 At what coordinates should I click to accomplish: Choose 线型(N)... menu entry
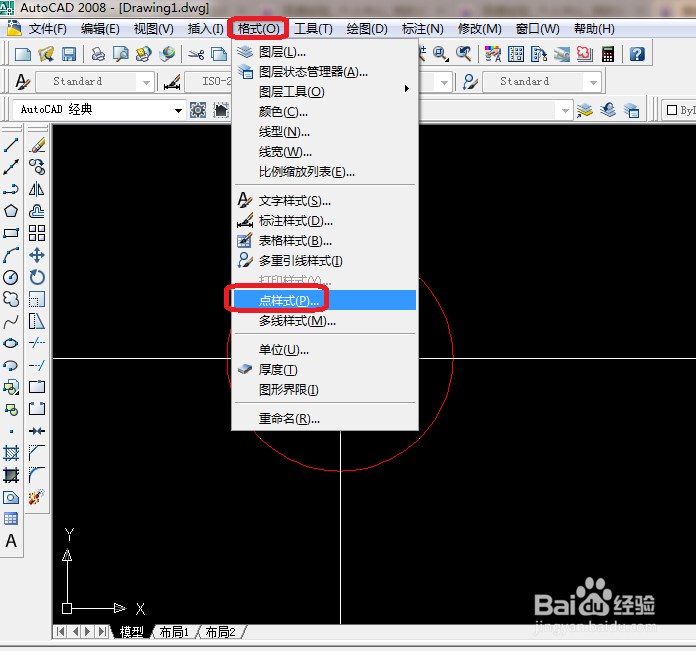(325, 132)
